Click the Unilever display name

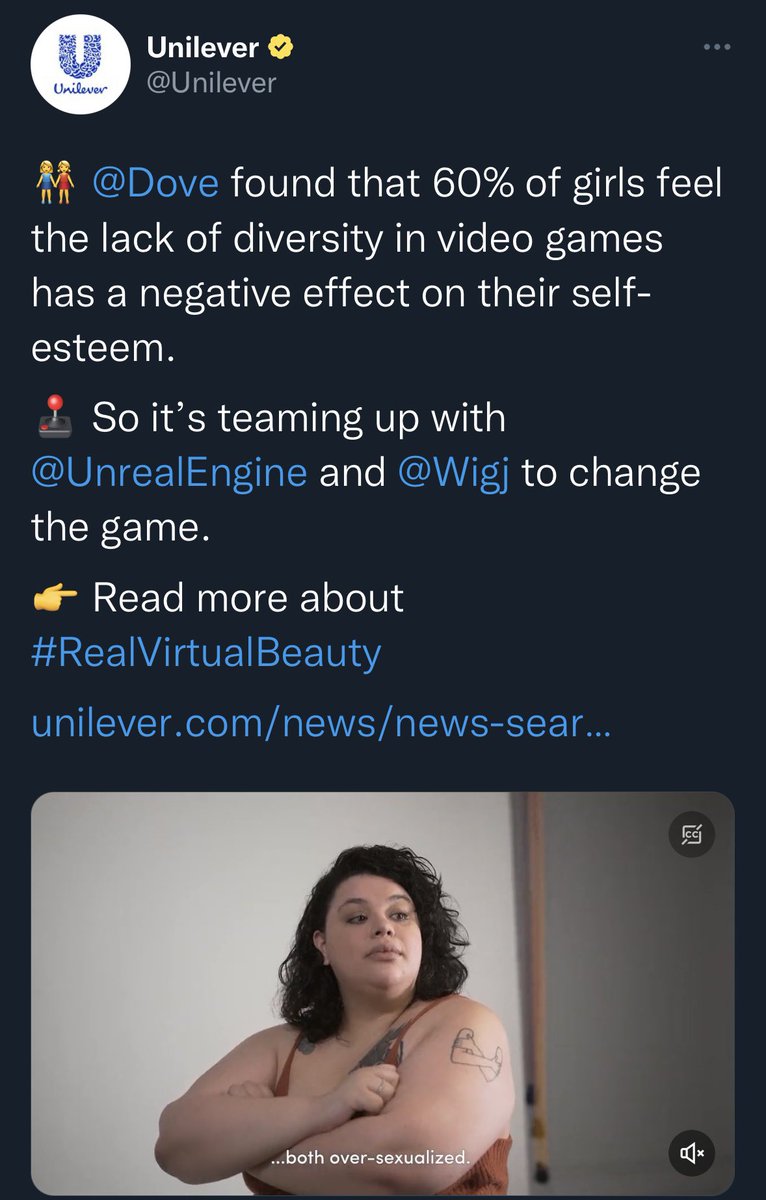(203, 47)
